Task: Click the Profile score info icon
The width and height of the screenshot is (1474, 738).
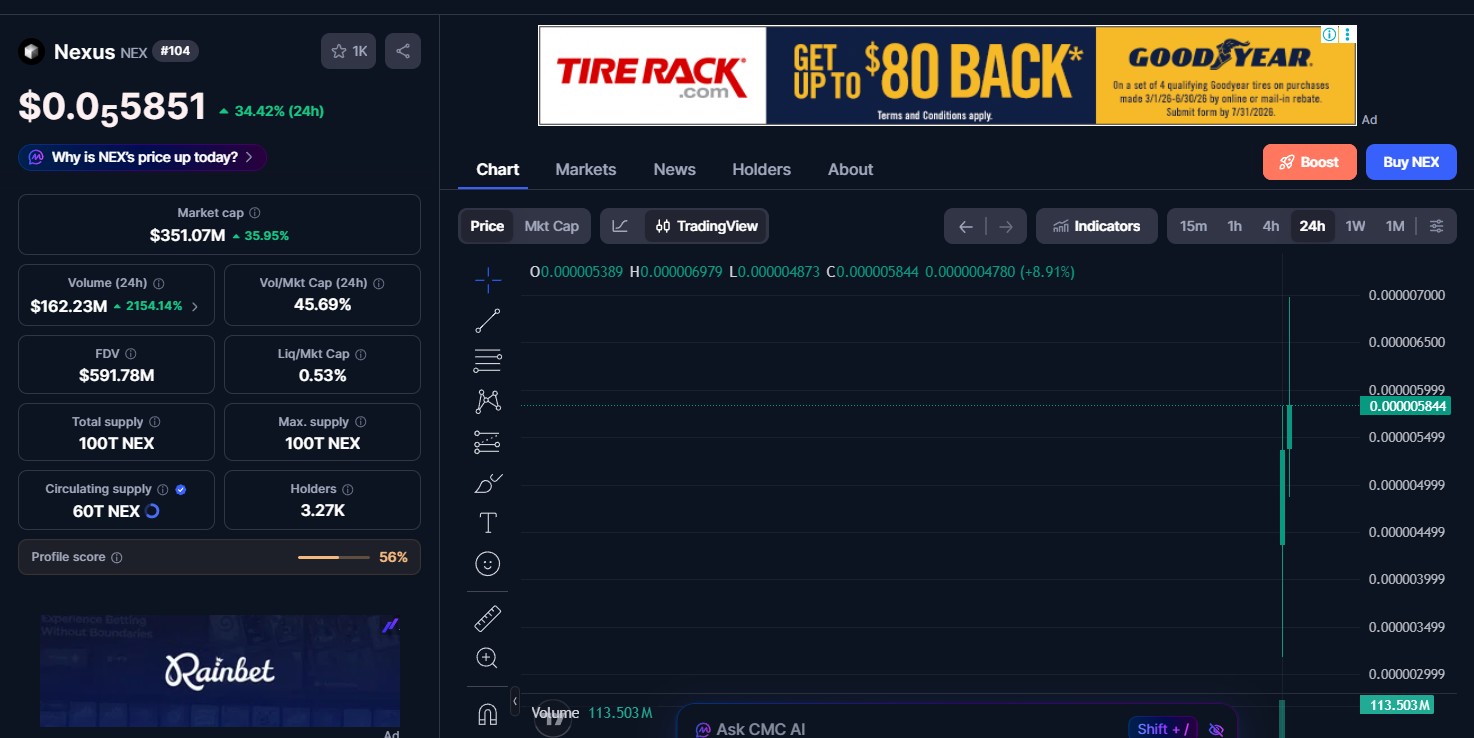Action: pyautogui.click(x=117, y=557)
